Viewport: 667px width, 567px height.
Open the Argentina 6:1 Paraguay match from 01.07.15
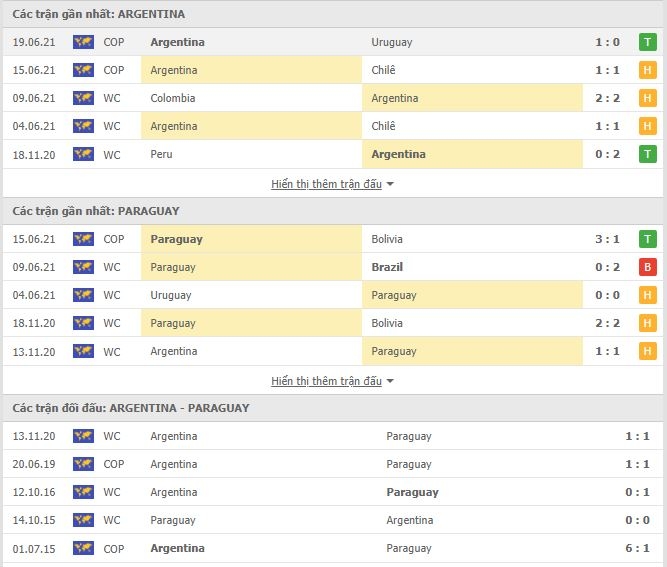tap(333, 548)
